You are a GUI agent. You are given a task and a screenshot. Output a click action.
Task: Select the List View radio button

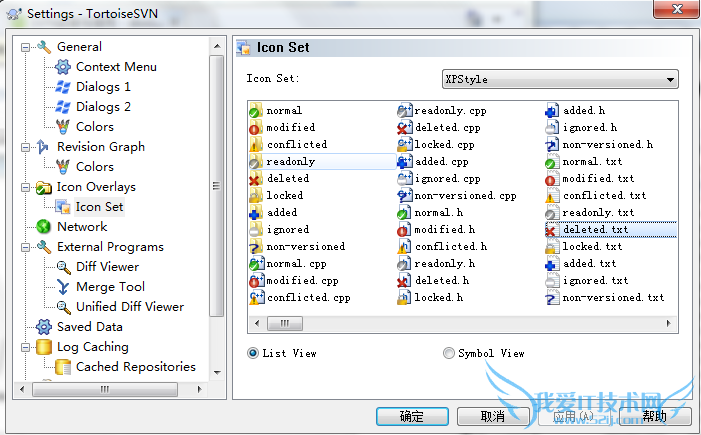[x=253, y=353]
